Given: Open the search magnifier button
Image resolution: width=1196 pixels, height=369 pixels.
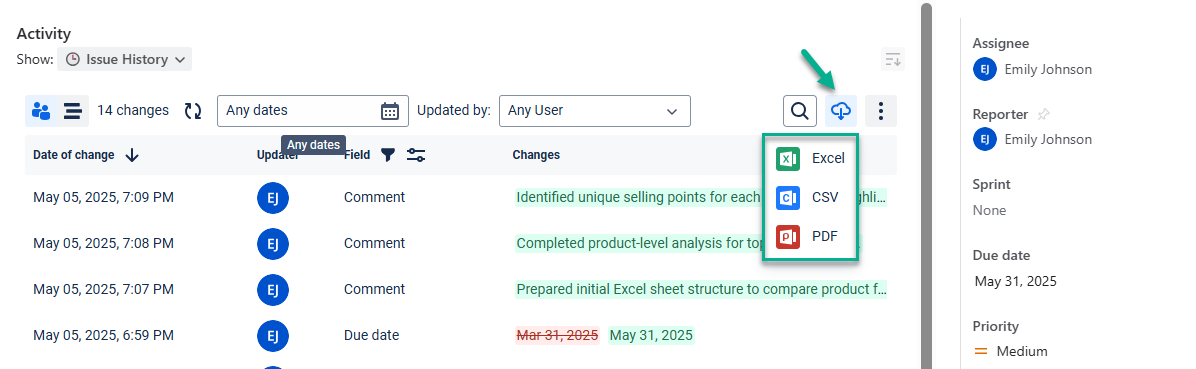Looking at the screenshot, I should click(799, 111).
